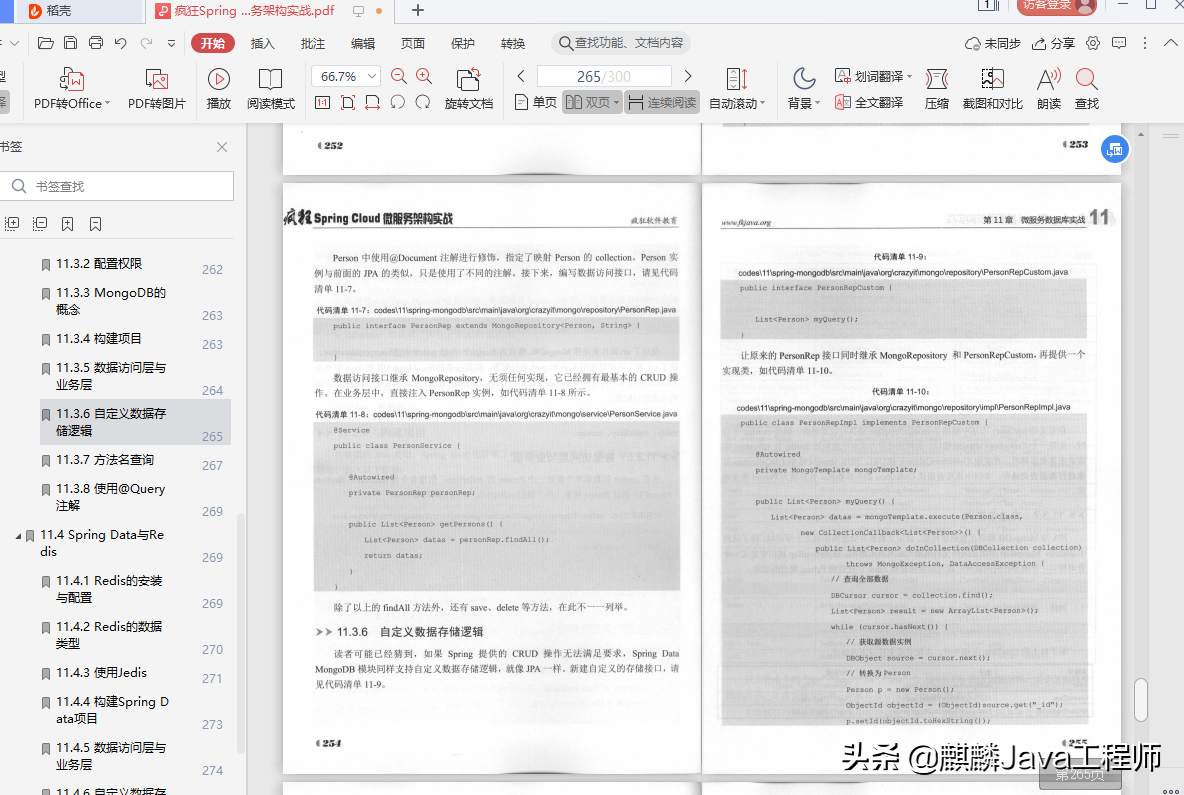Zoom out with the minus magnifier
The width and height of the screenshot is (1184, 795).
pos(399,76)
